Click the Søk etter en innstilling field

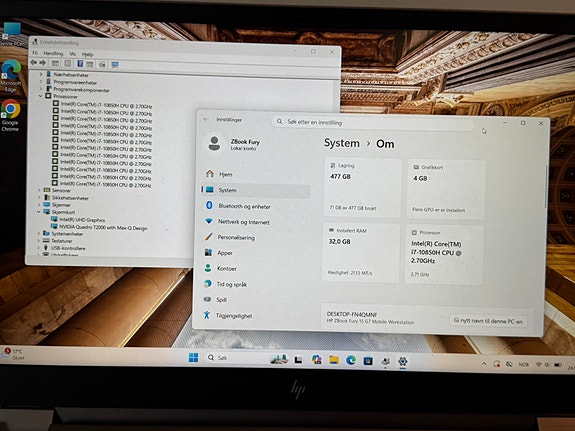point(372,123)
